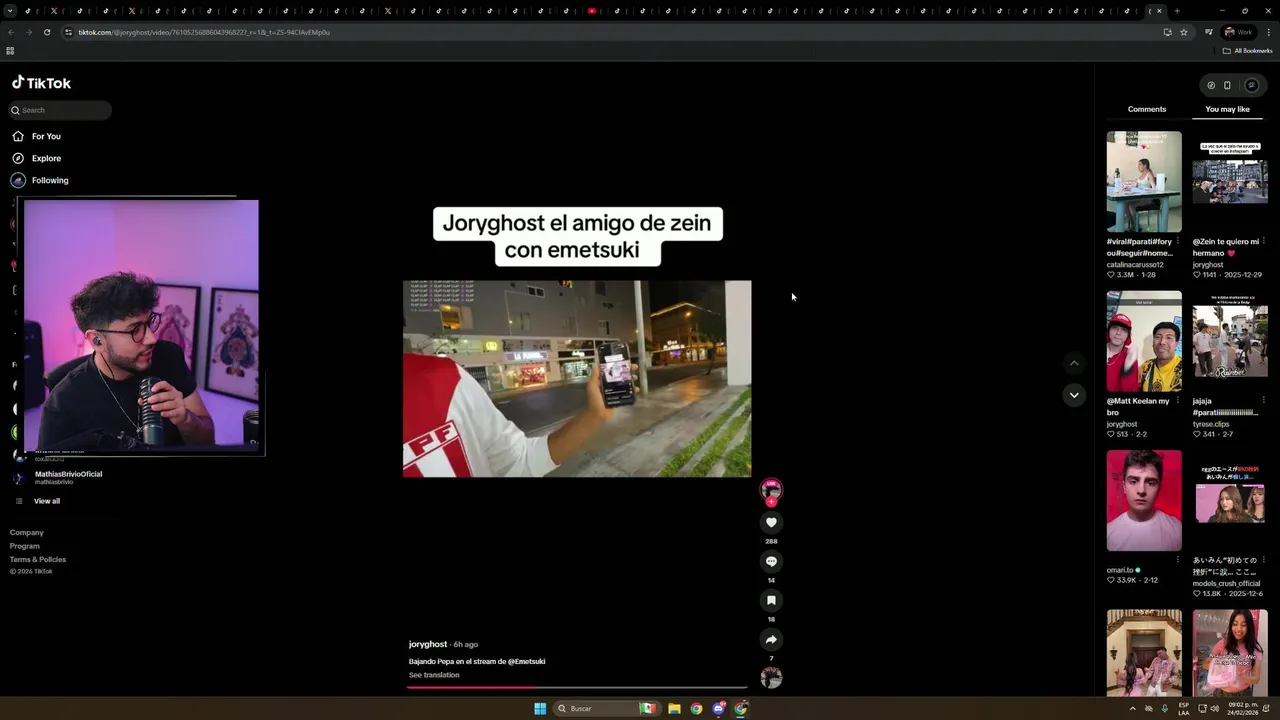Viewport: 1280px width, 720px height.
Task: Like the video with heart icon
Action: (771, 522)
